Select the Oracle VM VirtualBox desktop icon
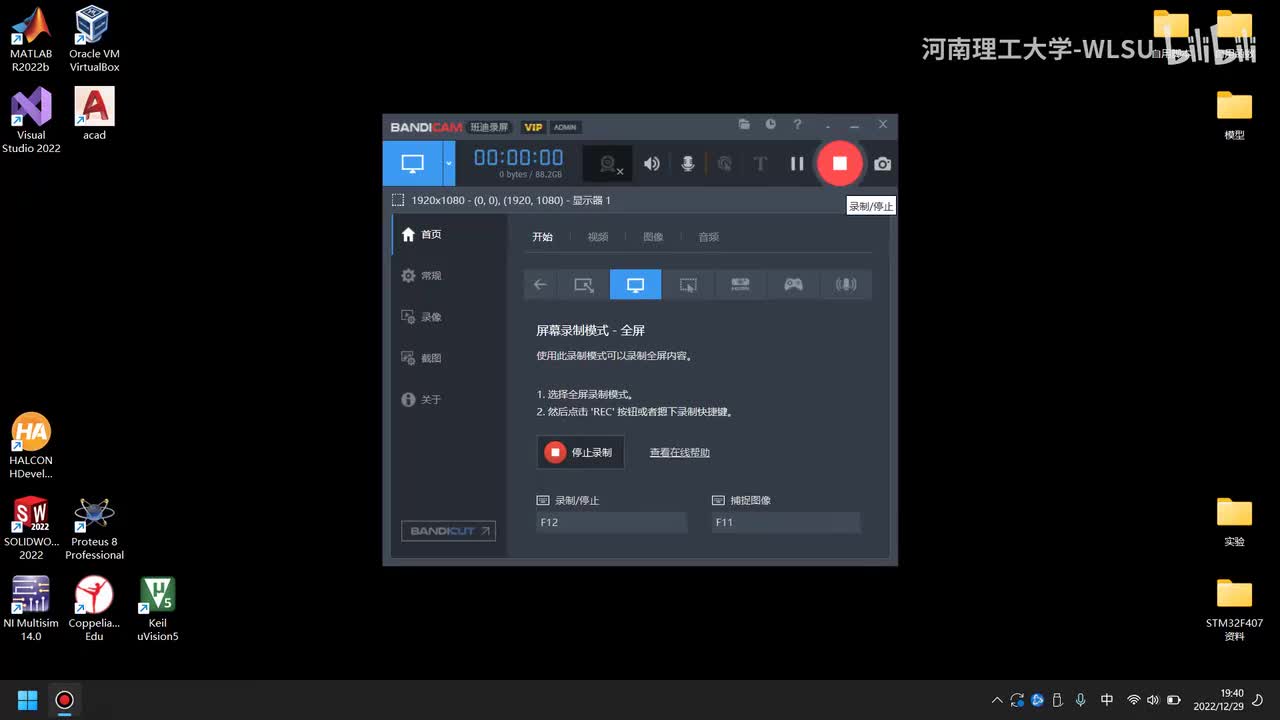This screenshot has height=720, width=1280. [x=94, y=40]
